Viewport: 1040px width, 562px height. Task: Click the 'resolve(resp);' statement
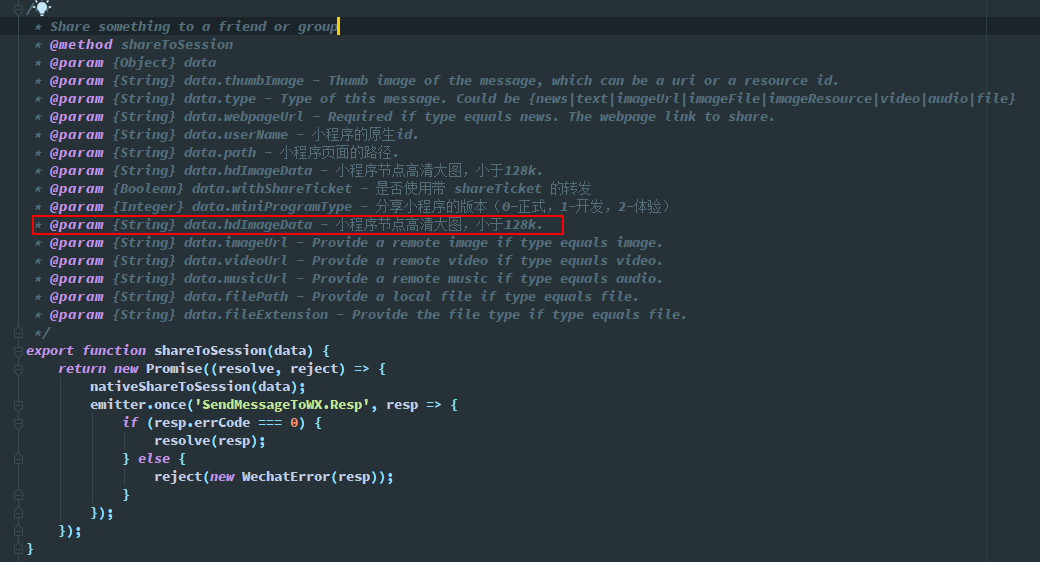pos(210,440)
